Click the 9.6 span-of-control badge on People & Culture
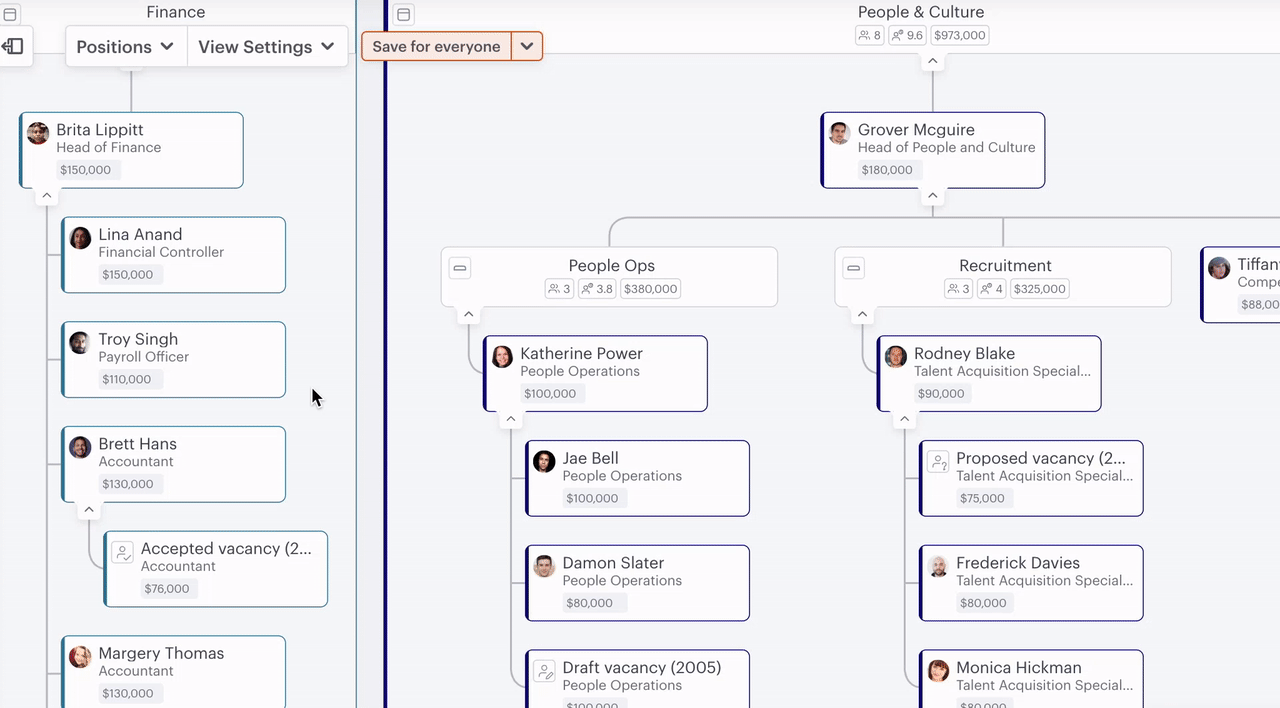The image size is (1280, 708). click(906, 34)
